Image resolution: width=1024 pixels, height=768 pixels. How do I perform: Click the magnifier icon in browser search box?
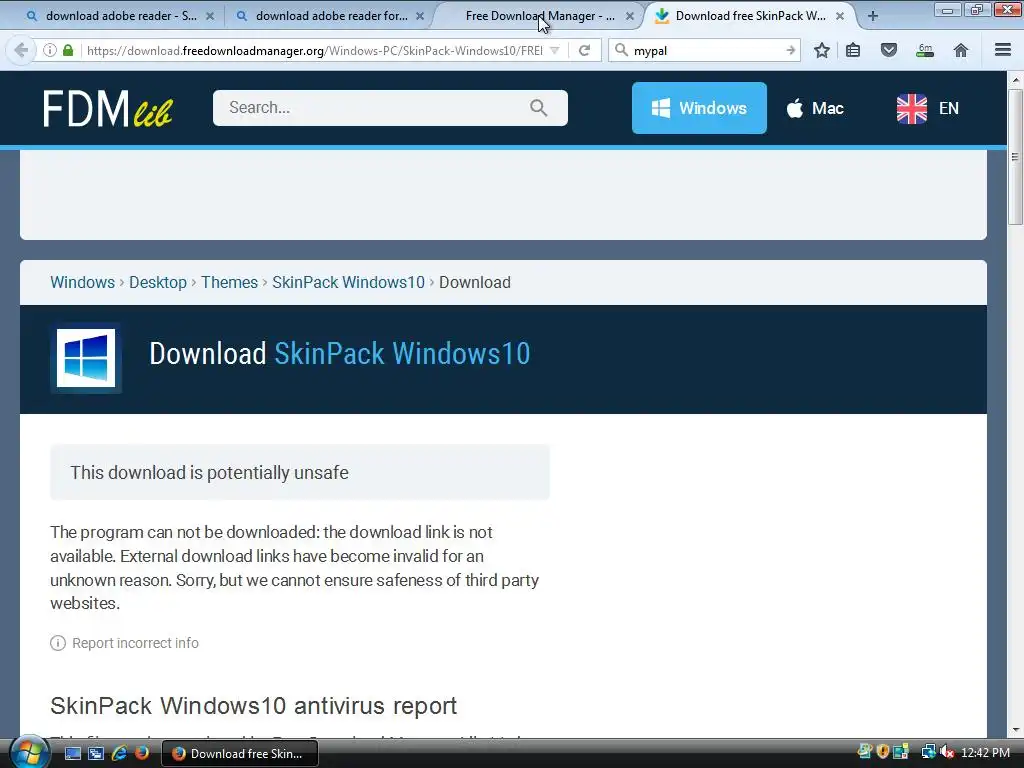622,50
